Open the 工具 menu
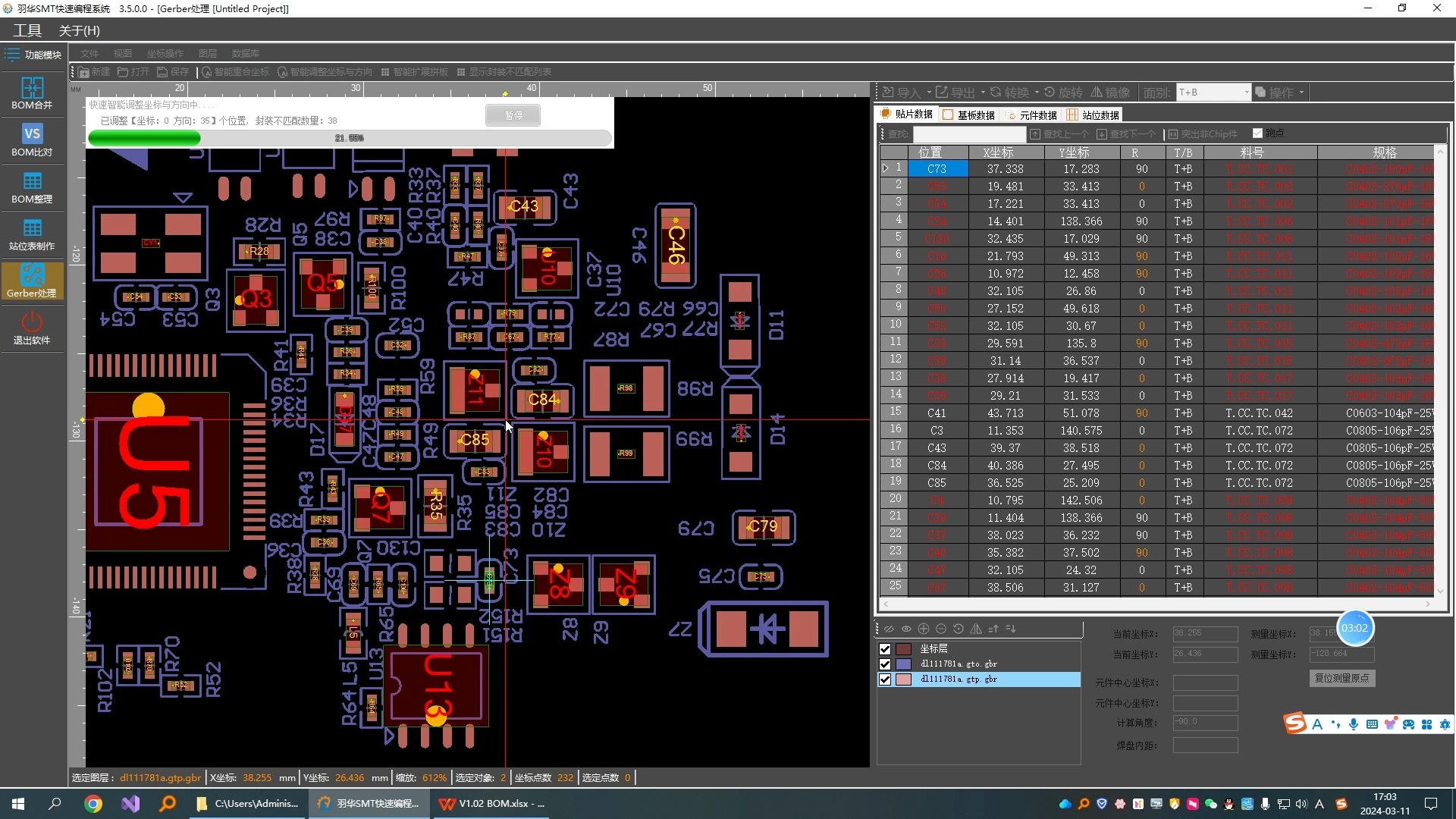1456x819 pixels. [x=27, y=30]
